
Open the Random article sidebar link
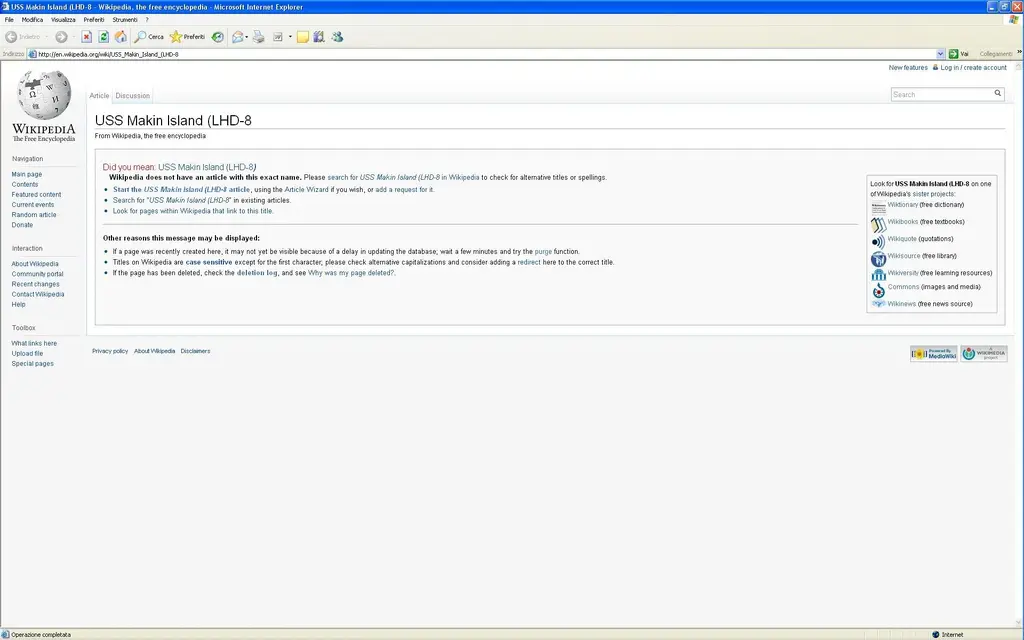(x=34, y=215)
